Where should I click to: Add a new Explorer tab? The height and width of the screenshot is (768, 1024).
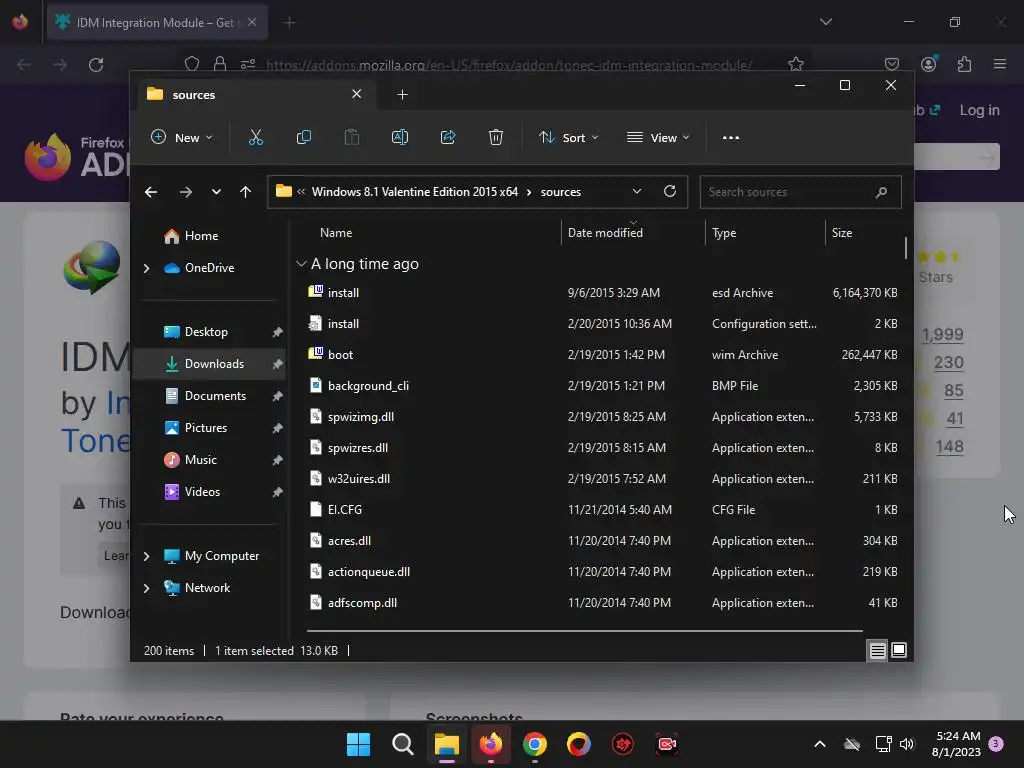pos(402,95)
